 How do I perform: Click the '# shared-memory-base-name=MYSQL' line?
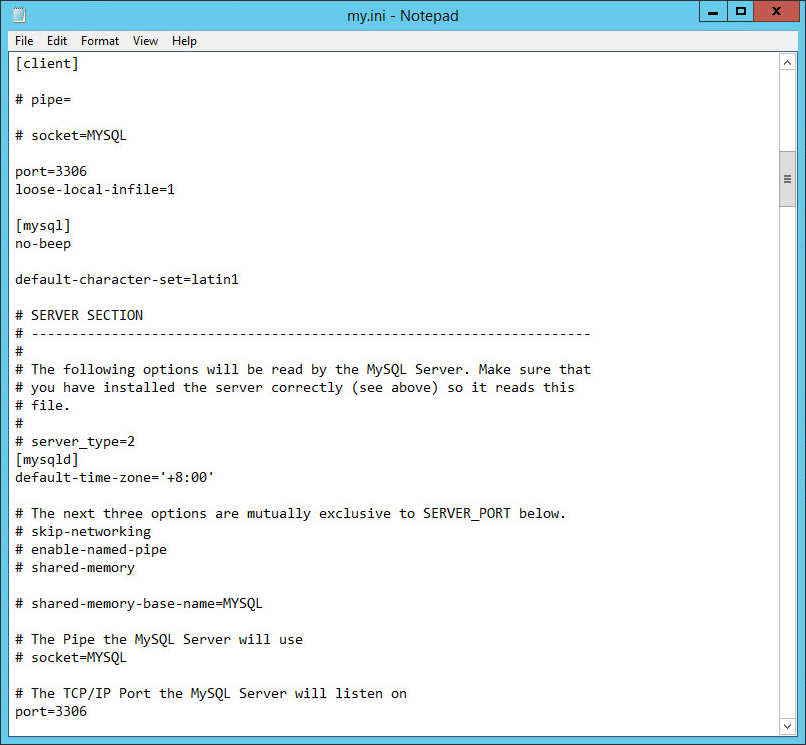coord(138,604)
